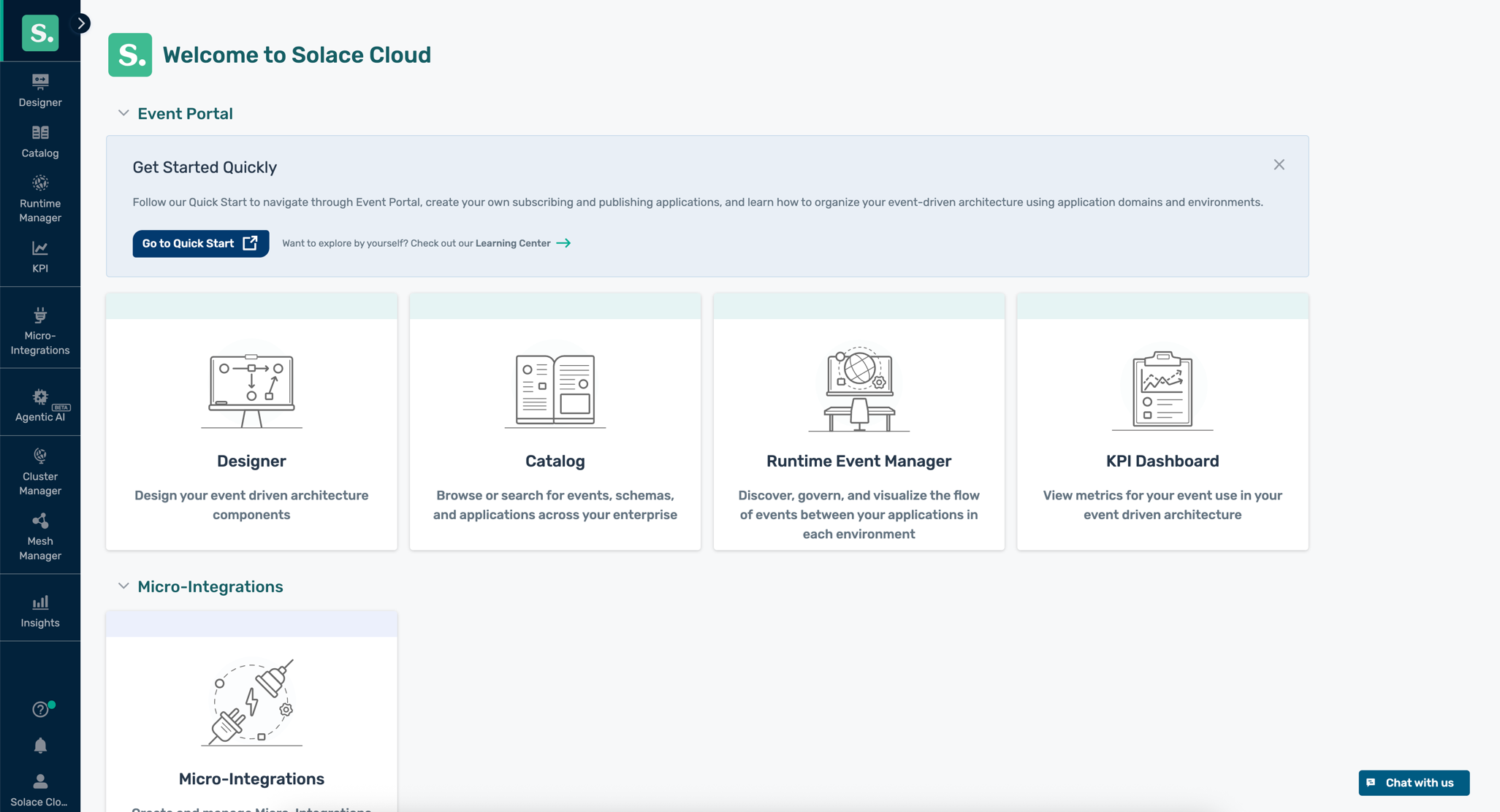Collapse the Event Portal section
The height and width of the screenshot is (812, 1500).
tap(124, 113)
